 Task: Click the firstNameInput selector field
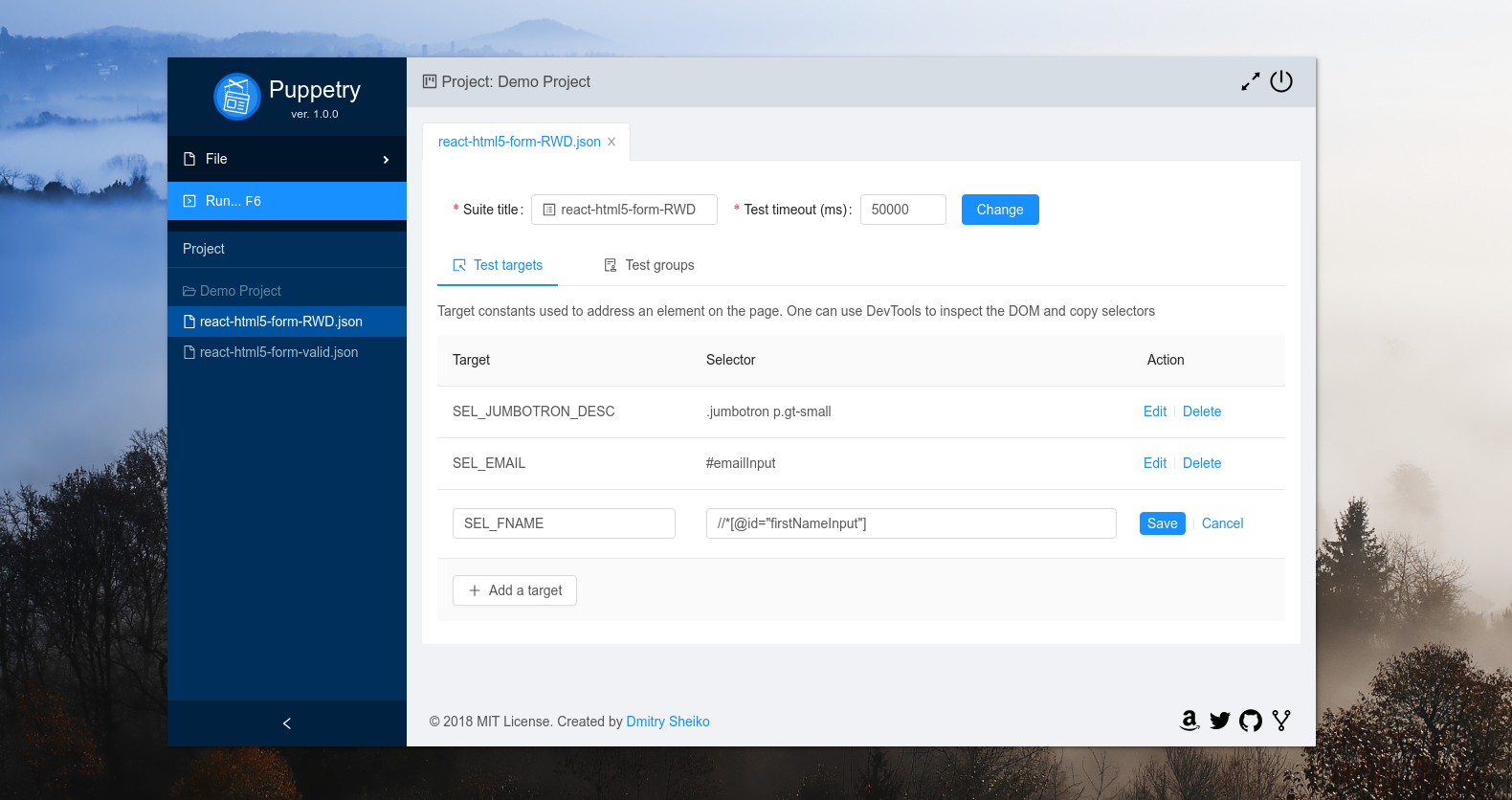911,523
